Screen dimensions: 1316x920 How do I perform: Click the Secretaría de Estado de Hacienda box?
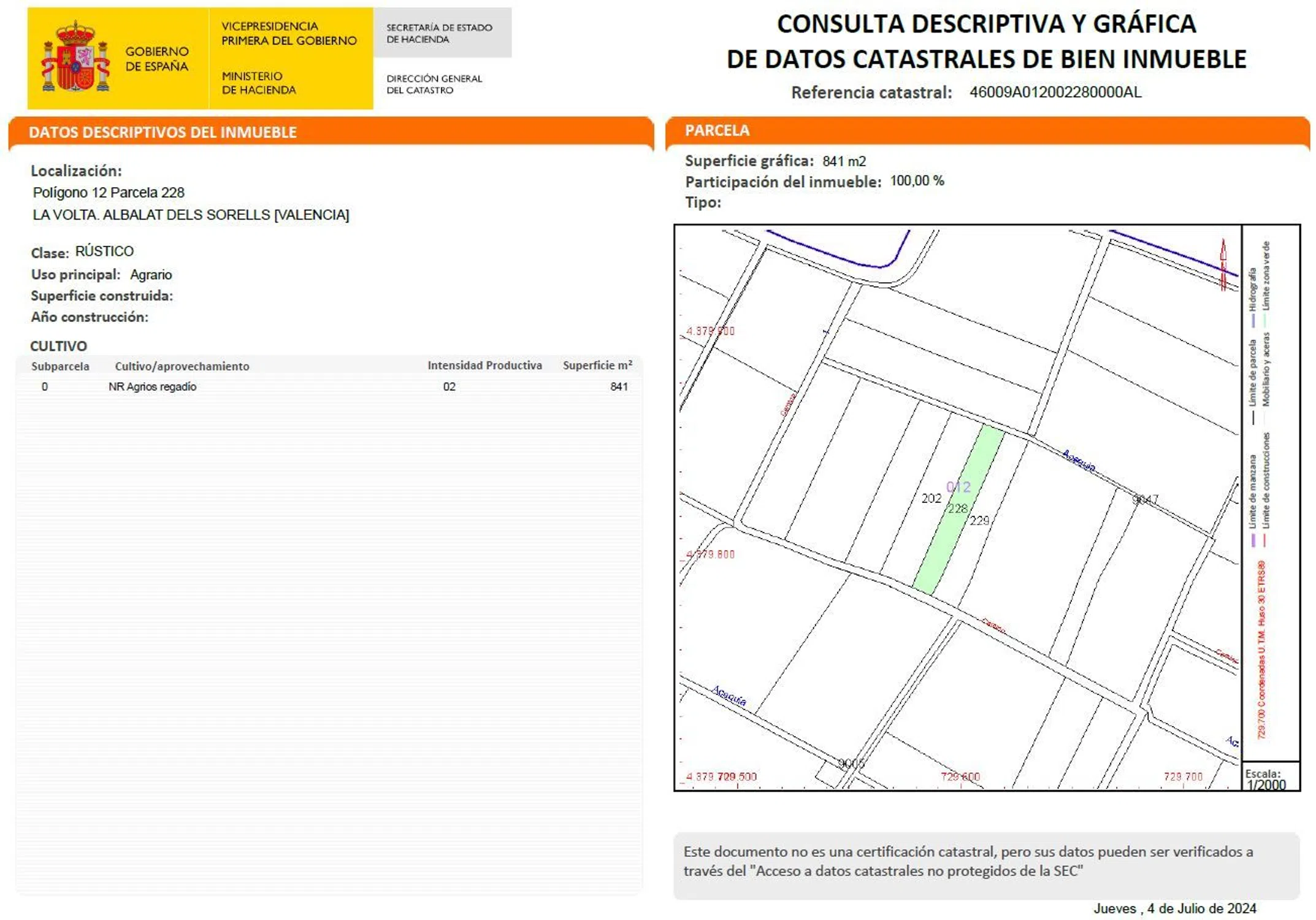(442, 33)
